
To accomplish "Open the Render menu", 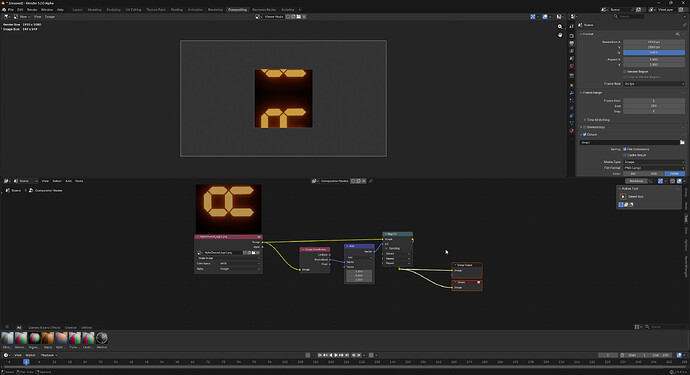I will point(32,10).
